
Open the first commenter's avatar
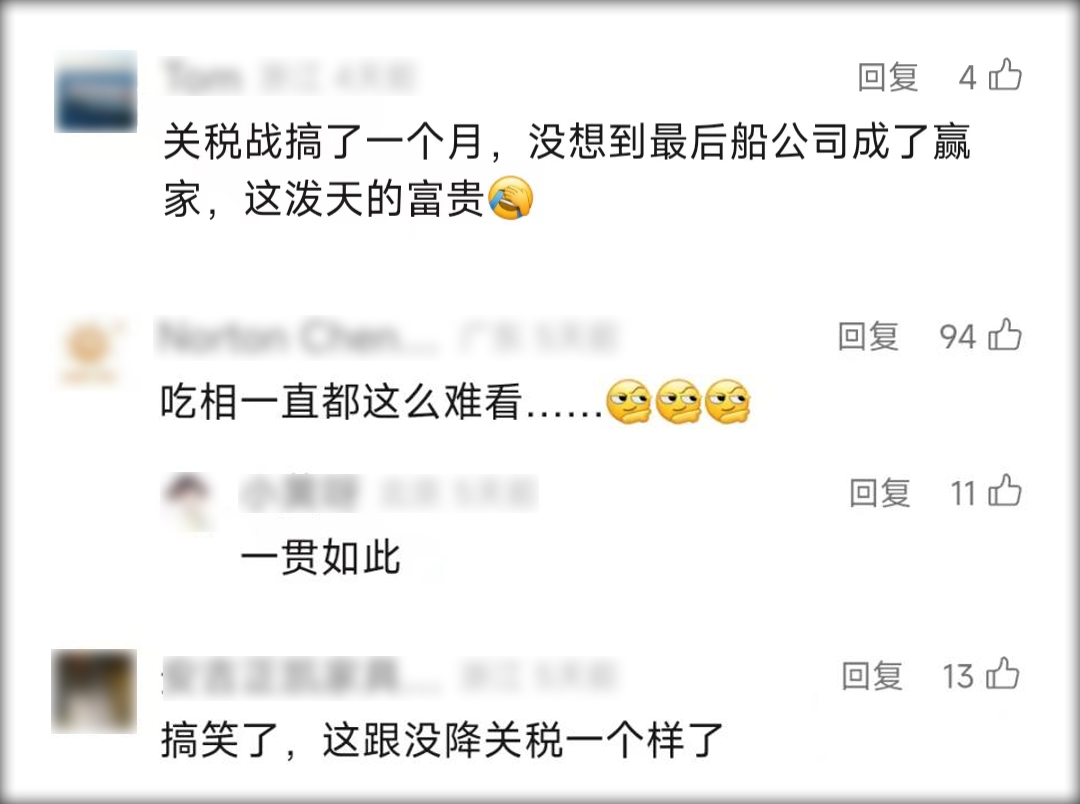[95, 92]
